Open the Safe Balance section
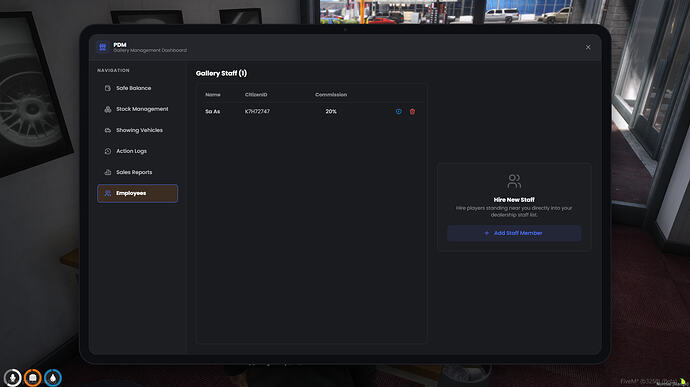This screenshot has width=690, height=387. [x=137, y=88]
